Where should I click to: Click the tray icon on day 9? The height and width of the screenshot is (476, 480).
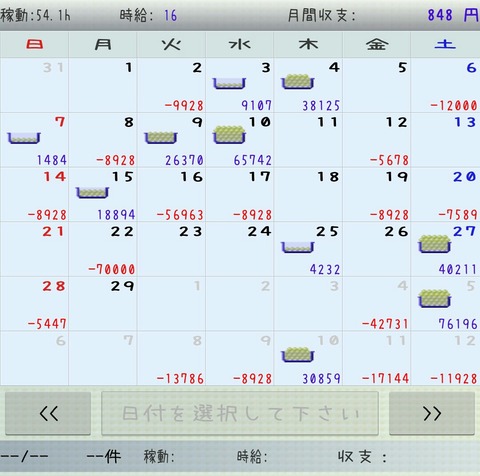tap(161, 137)
